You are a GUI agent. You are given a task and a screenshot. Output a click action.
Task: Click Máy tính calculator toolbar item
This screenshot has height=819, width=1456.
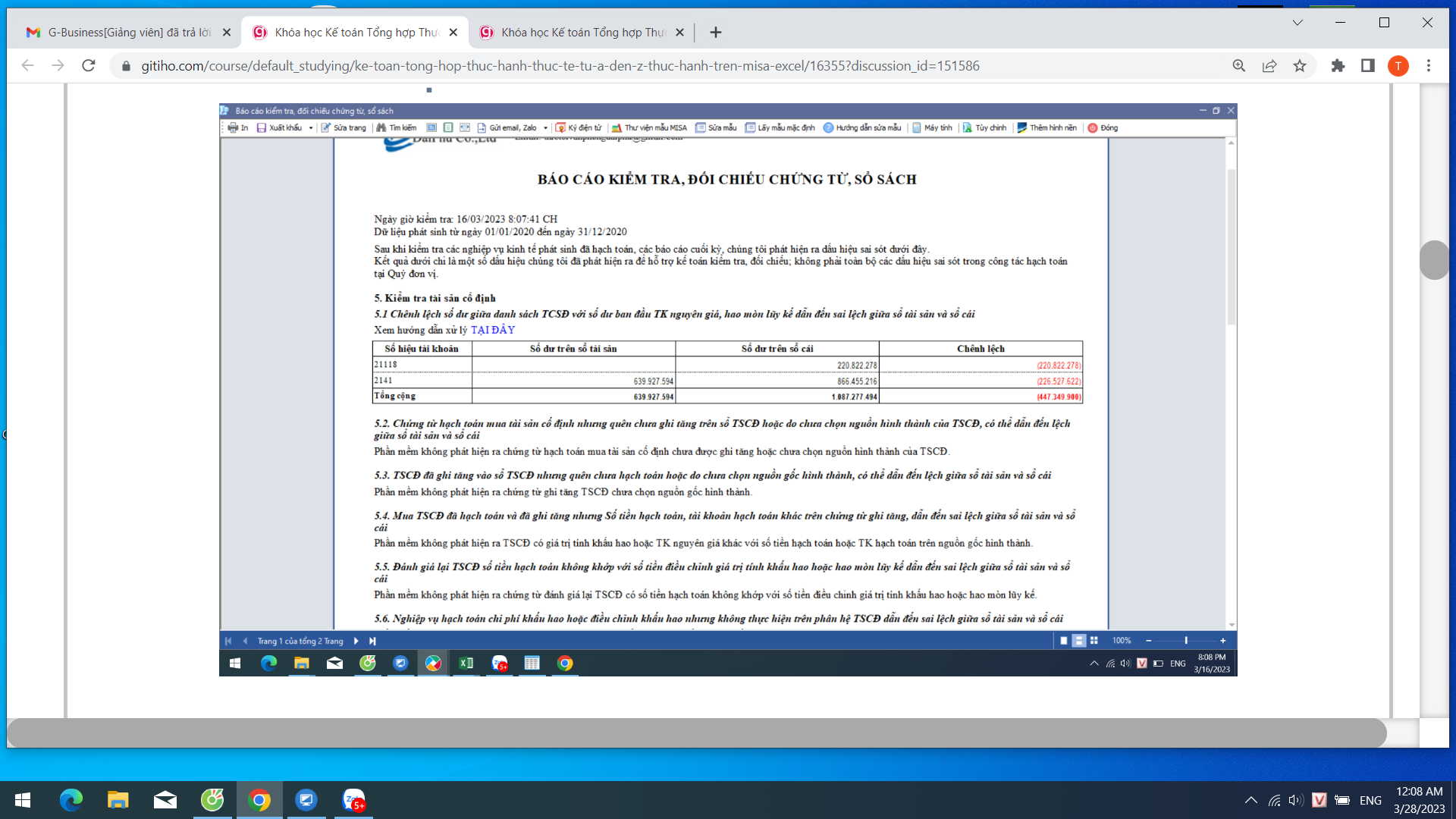point(932,128)
